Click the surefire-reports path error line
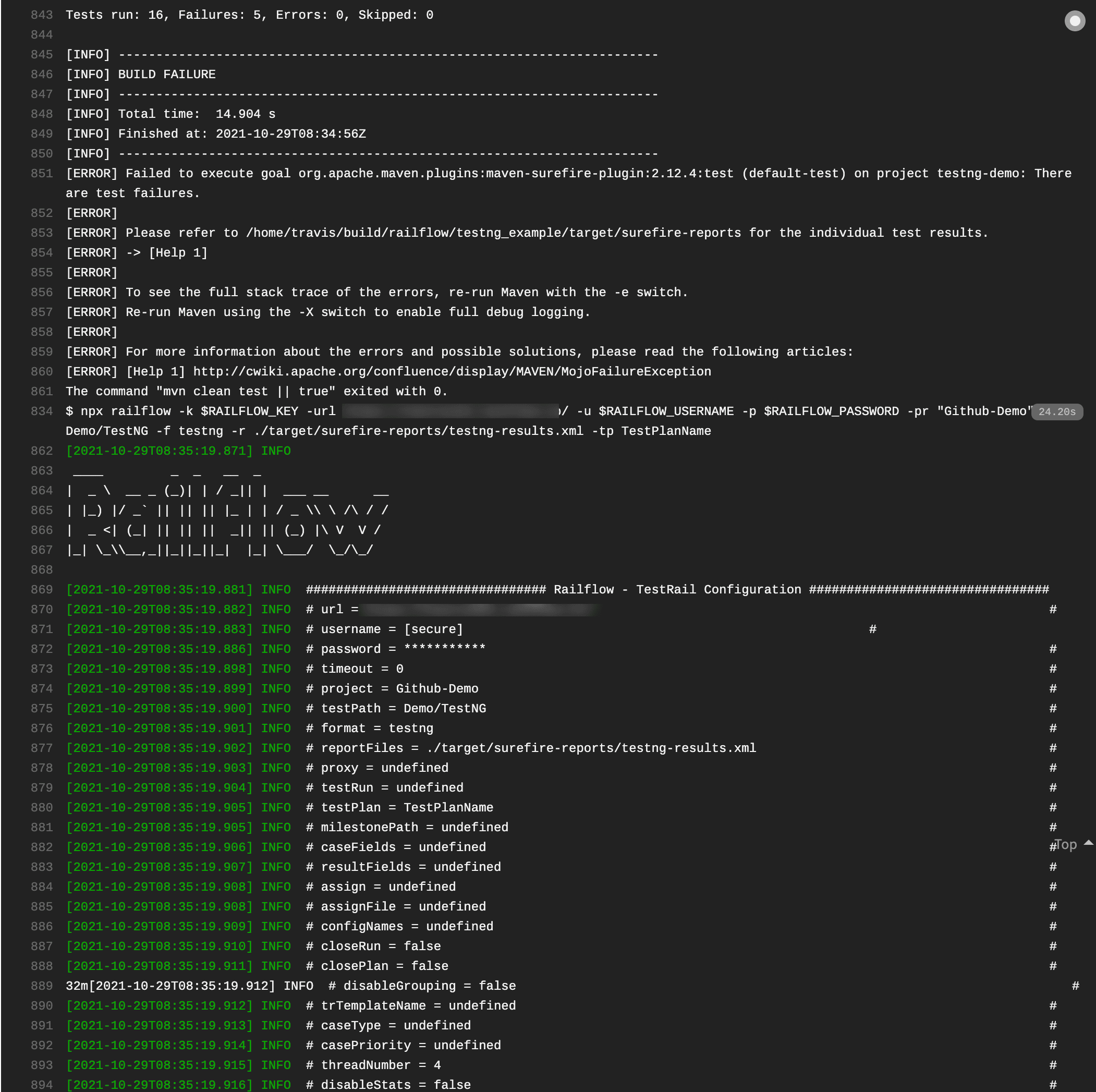Screen dimensions: 1096x1092 tap(527, 233)
